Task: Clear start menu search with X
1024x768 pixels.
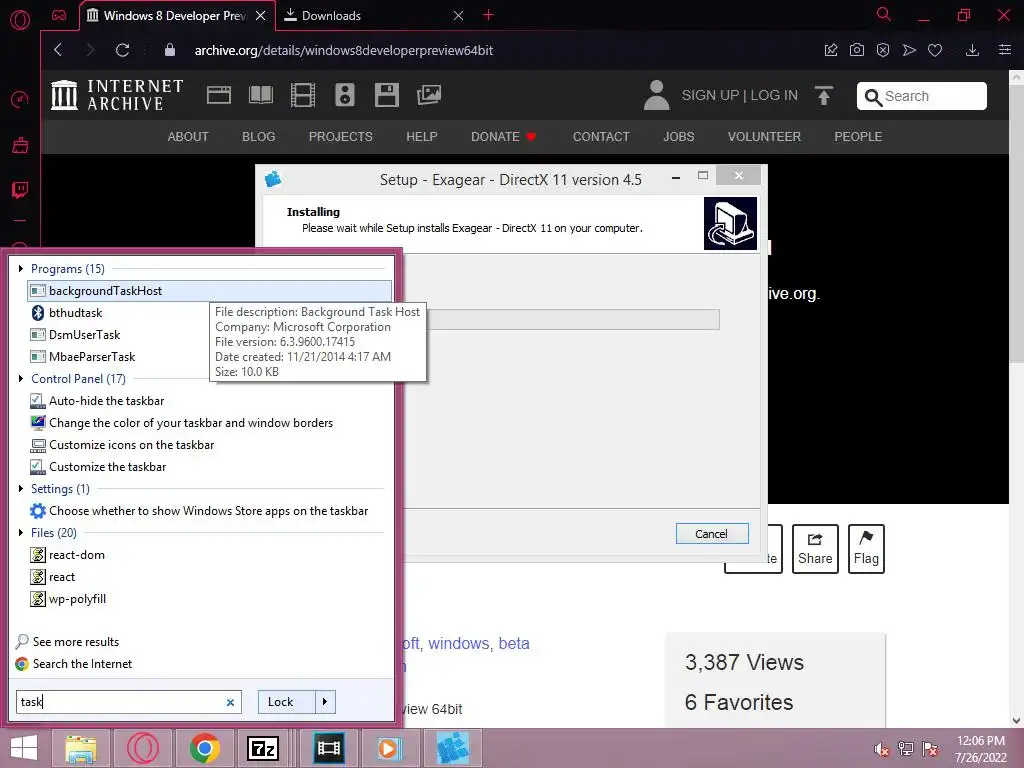Action: coord(231,703)
